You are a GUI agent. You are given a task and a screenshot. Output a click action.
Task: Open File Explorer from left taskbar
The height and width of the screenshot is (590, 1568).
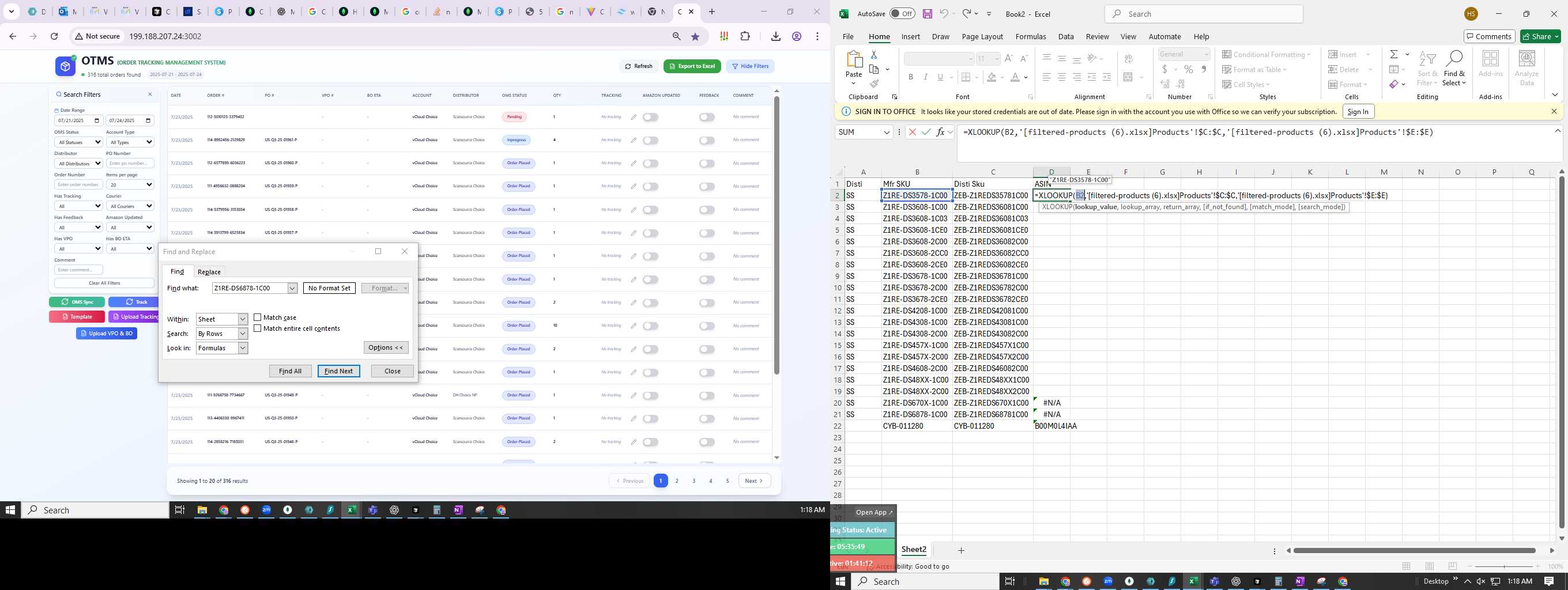202,510
